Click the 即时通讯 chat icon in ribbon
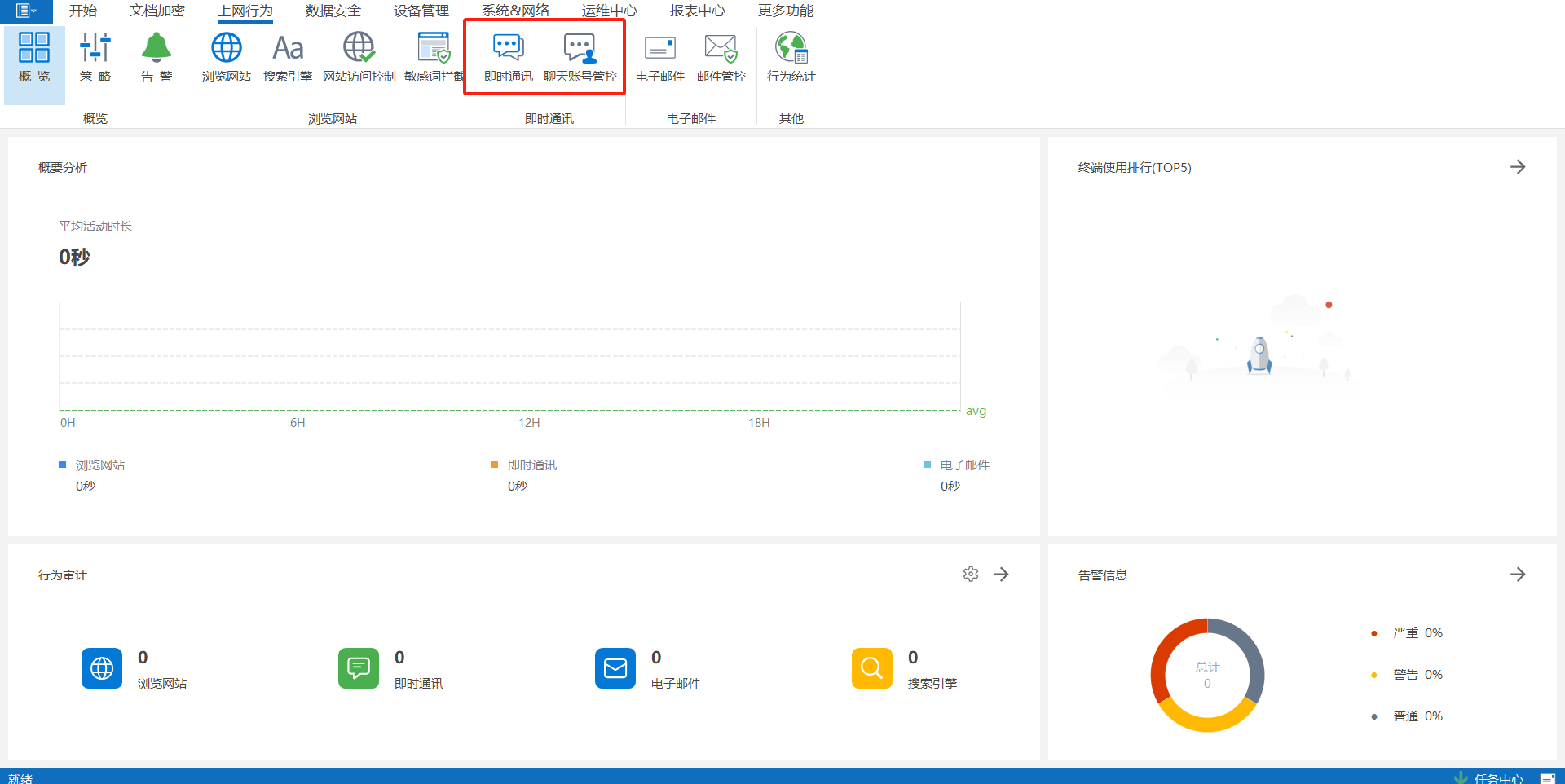1565x784 pixels. click(x=508, y=49)
